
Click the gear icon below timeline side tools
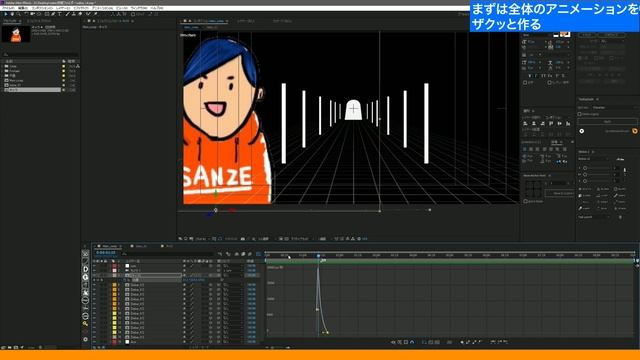point(85,339)
